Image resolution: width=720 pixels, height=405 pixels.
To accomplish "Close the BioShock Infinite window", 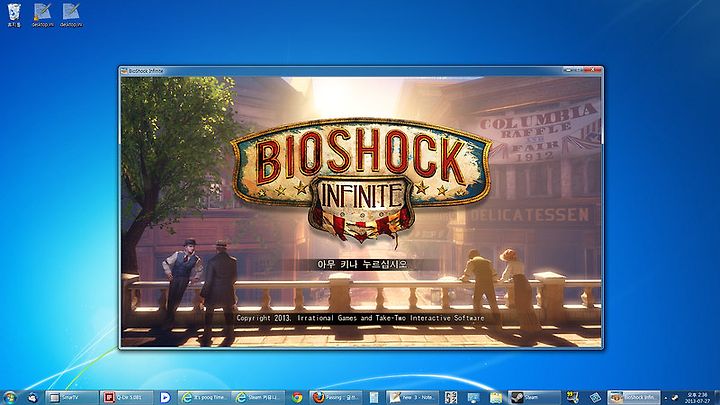I will [x=593, y=70].
